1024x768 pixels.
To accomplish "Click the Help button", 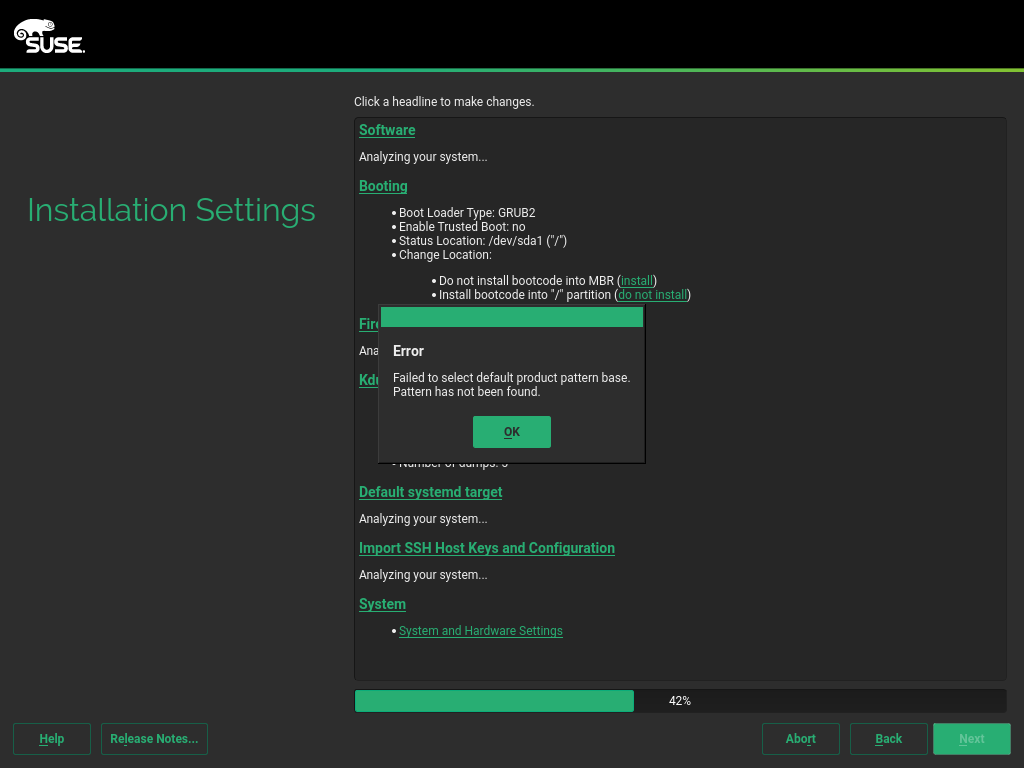I will click(52, 739).
